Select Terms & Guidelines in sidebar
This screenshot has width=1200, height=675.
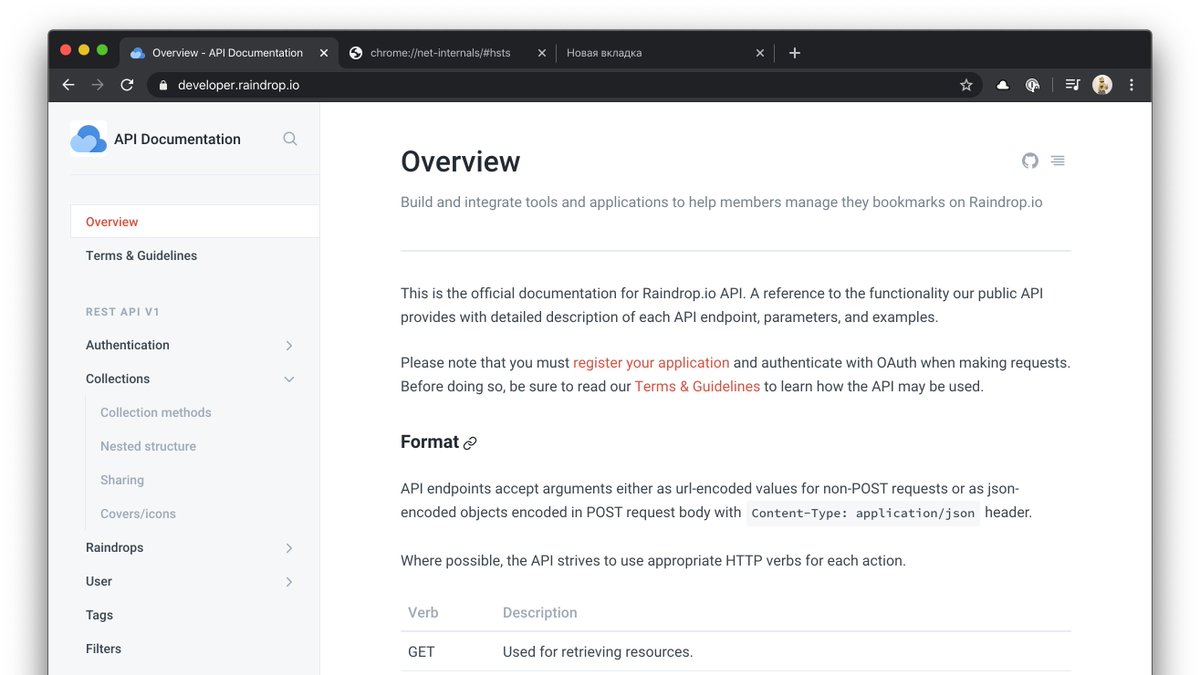point(141,255)
